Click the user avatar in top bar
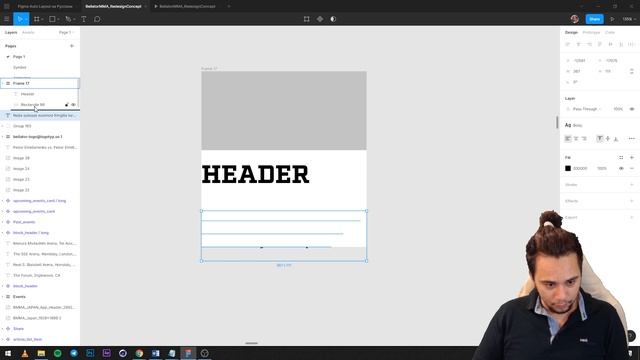The height and width of the screenshot is (360, 640). [575, 19]
